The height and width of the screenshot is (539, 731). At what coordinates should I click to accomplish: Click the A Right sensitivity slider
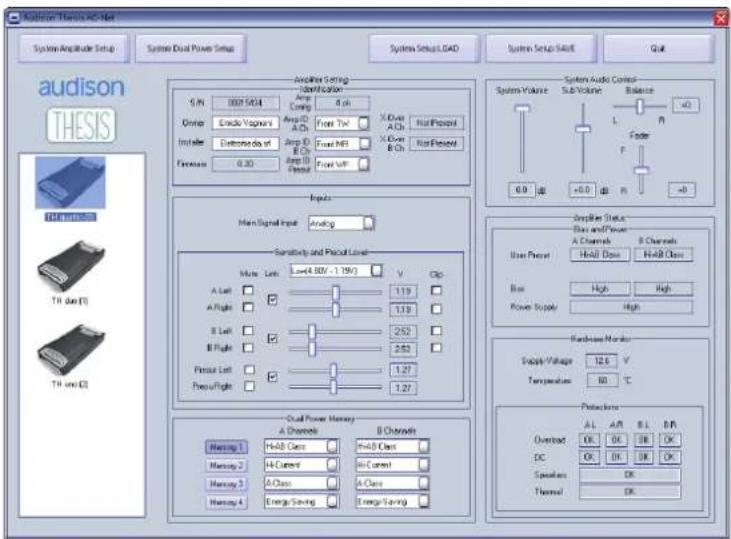(335, 309)
